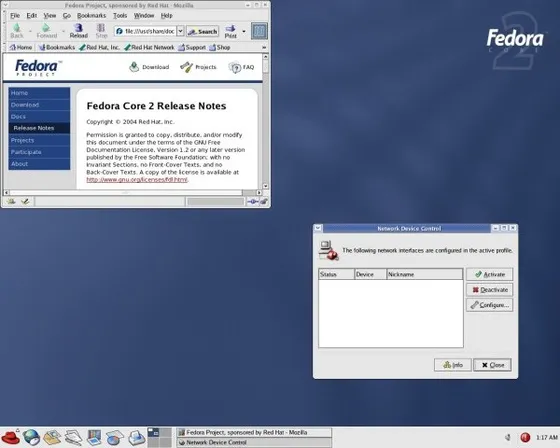
Task: Expand the personal toolbar overflow chevron
Action: pos(264,47)
